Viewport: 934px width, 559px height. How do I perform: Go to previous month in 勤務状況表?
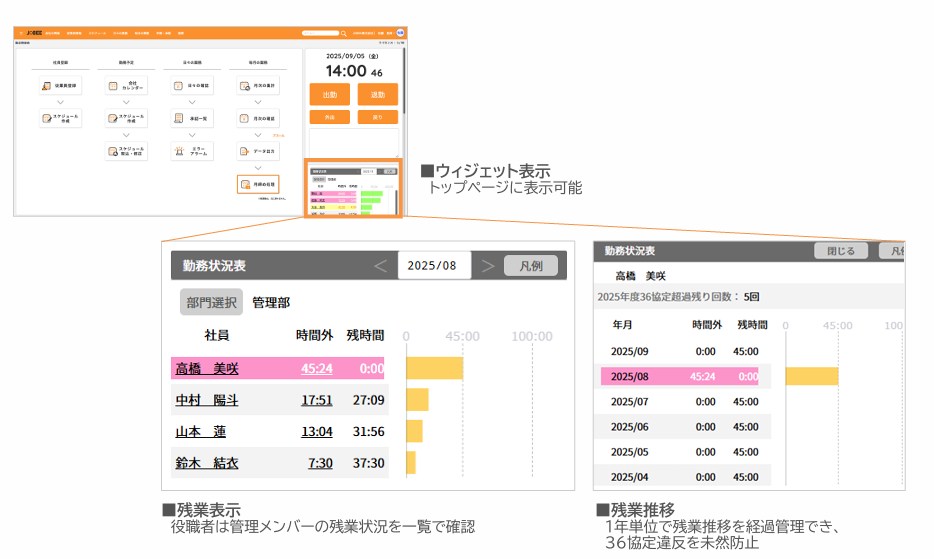coord(380,266)
